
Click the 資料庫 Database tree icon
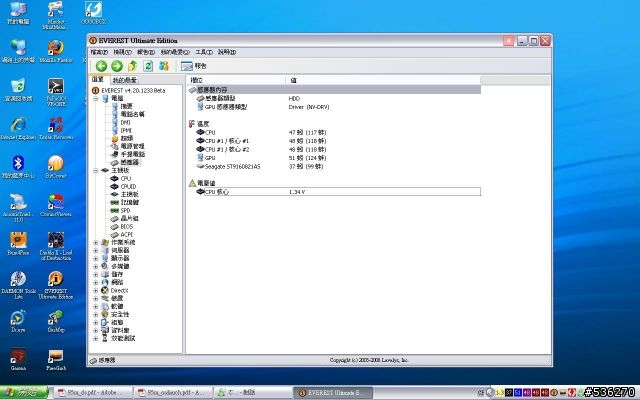point(105,330)
